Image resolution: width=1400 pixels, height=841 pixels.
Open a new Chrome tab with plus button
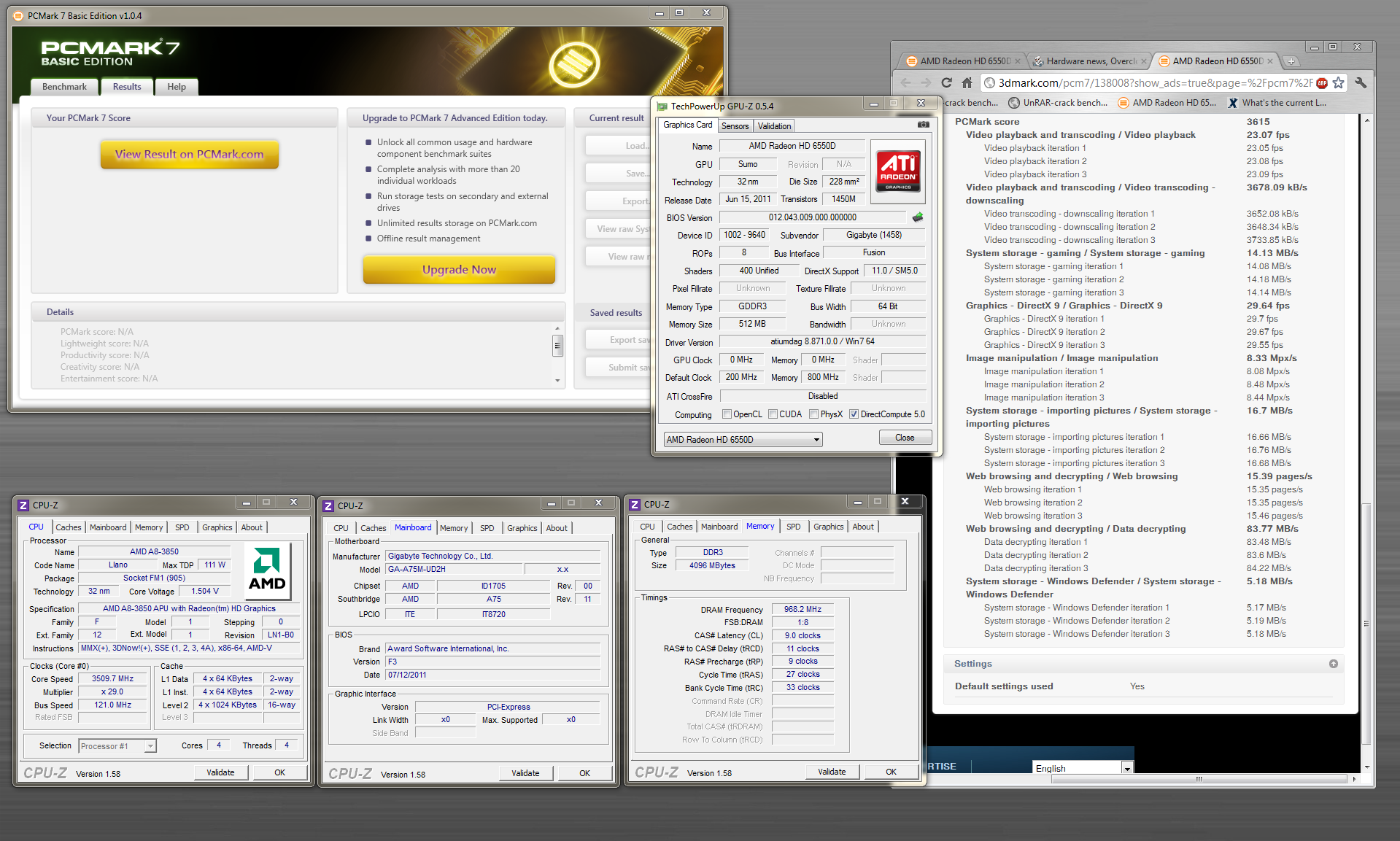[x=1291, y=61]
